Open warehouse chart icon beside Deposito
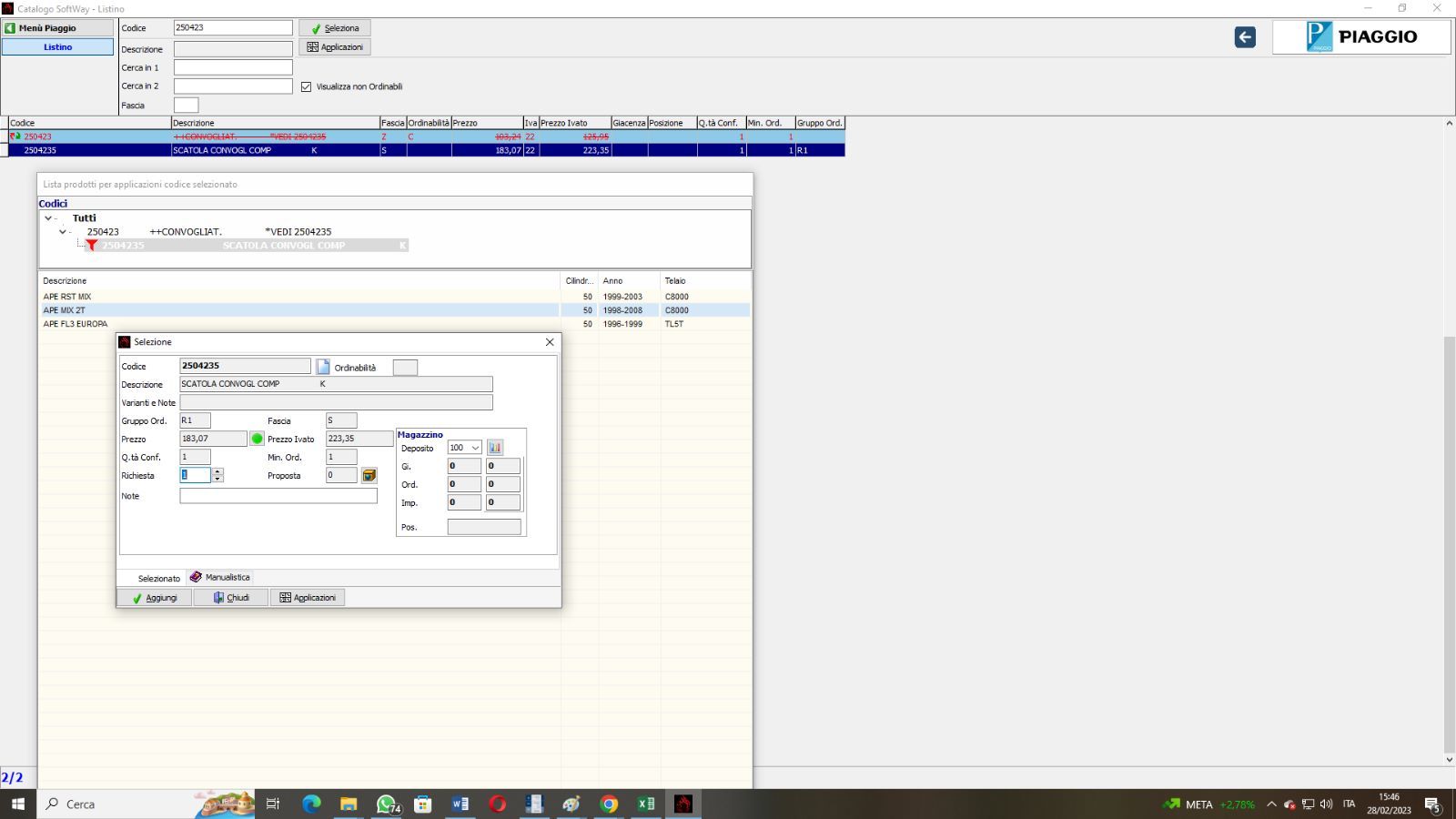Image resolution: width=1456 pixels, height=819 pixels. [x=495, y=448]
